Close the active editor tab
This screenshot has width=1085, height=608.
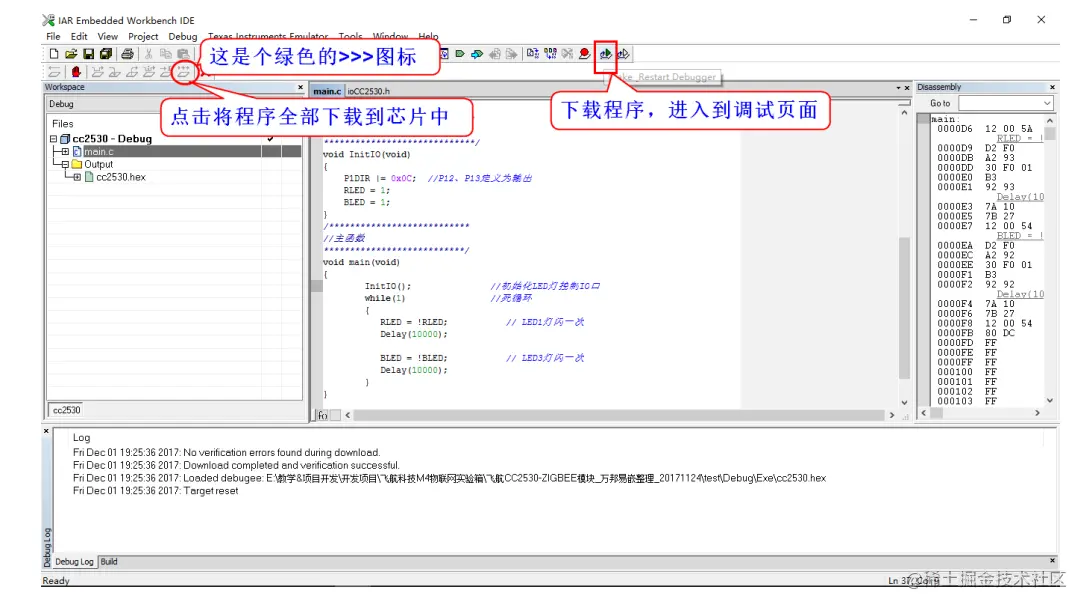coord(907,88)
